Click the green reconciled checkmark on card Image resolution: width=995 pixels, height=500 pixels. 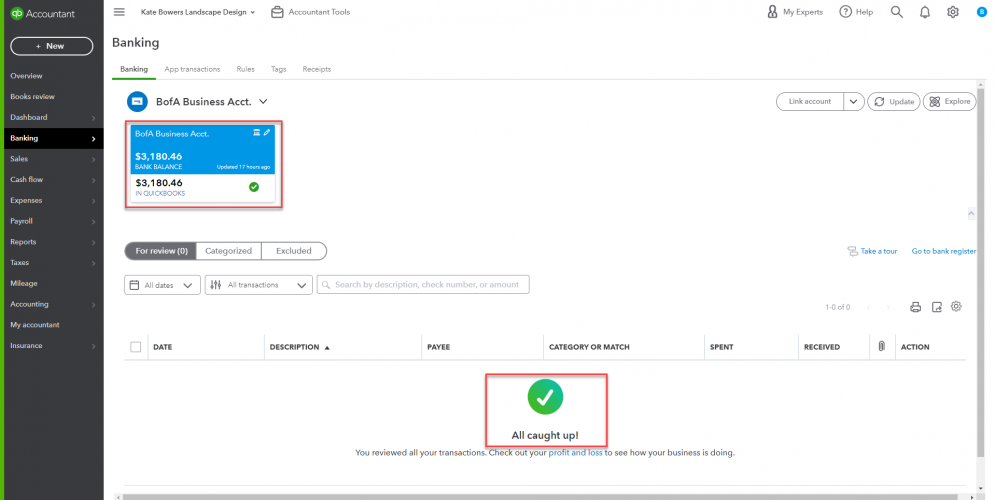point(254,187)
